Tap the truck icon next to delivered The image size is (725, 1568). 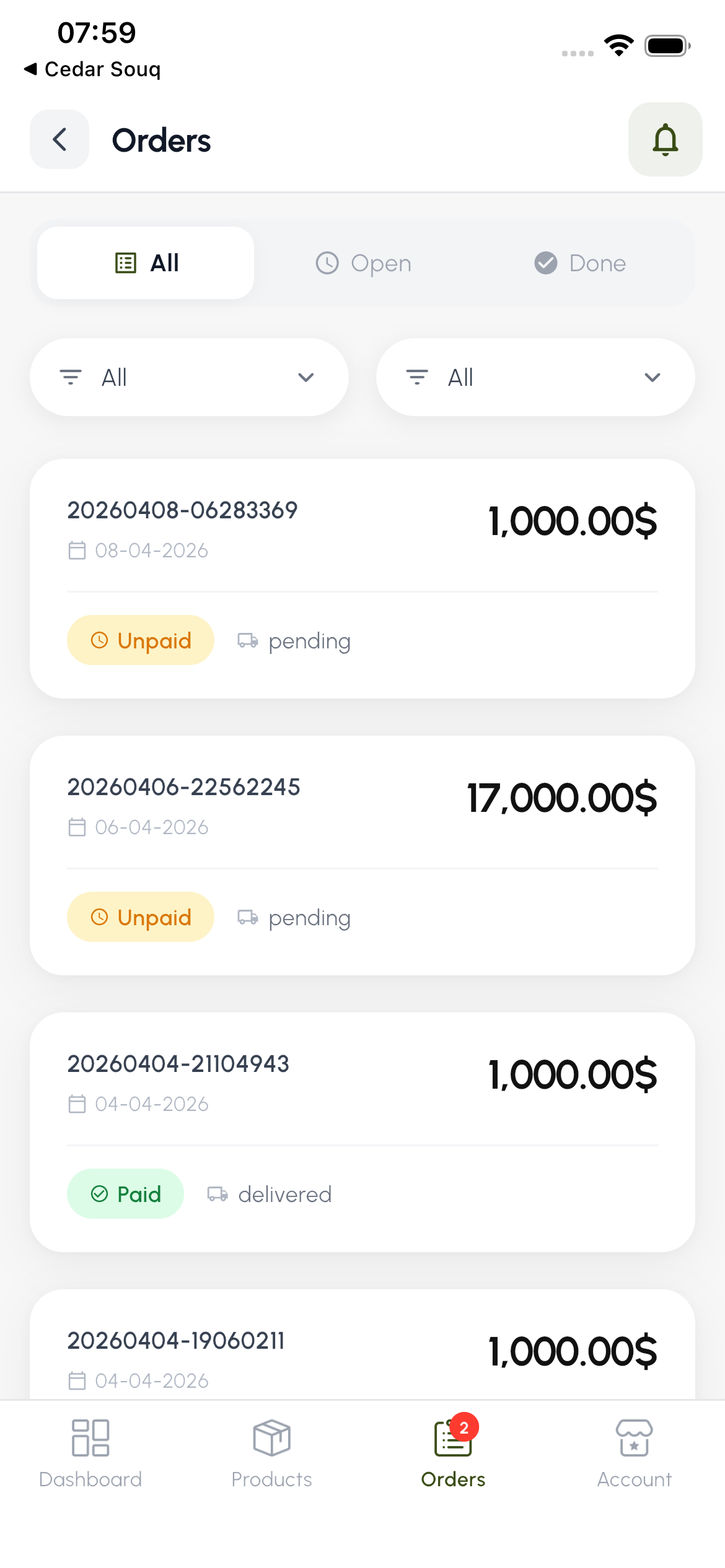(217, 1194)
